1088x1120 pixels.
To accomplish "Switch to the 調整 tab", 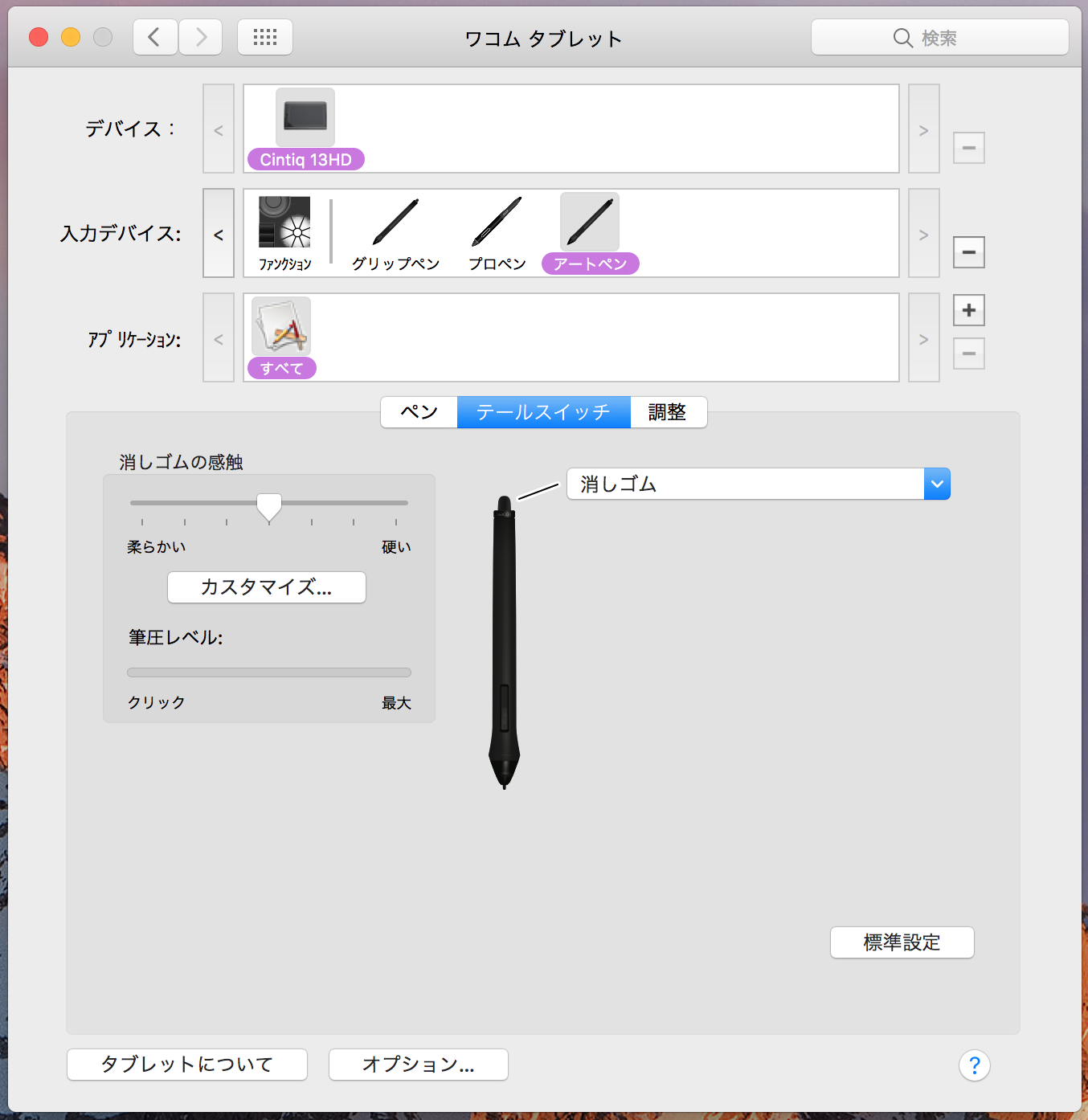I will (669, 412).
